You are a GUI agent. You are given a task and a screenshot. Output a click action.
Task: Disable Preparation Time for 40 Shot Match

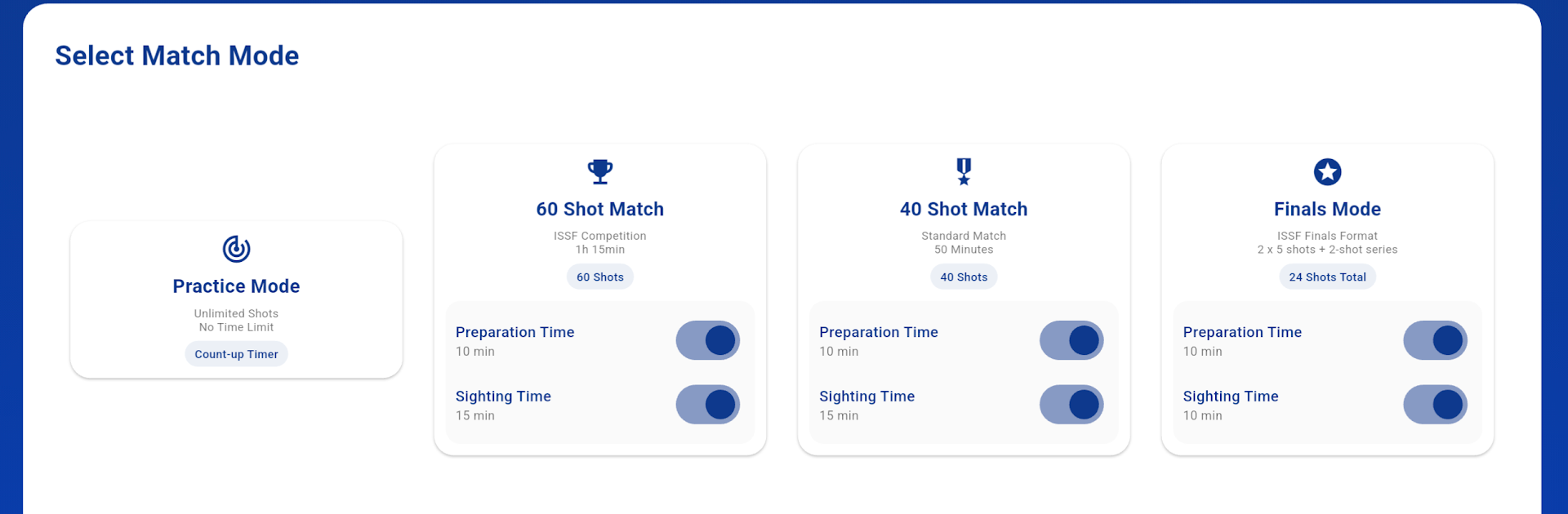click(1071, 340)
